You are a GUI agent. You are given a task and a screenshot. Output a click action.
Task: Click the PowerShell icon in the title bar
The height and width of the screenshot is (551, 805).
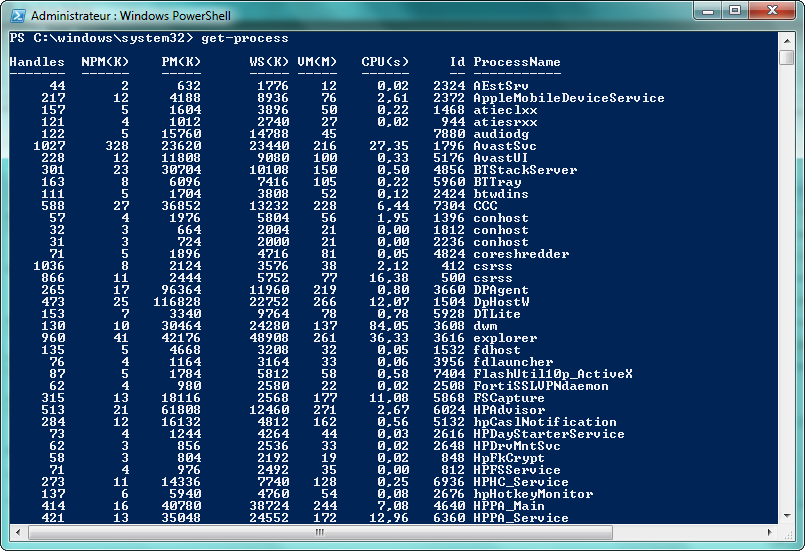pyautogui.click(x=18, y=15)
